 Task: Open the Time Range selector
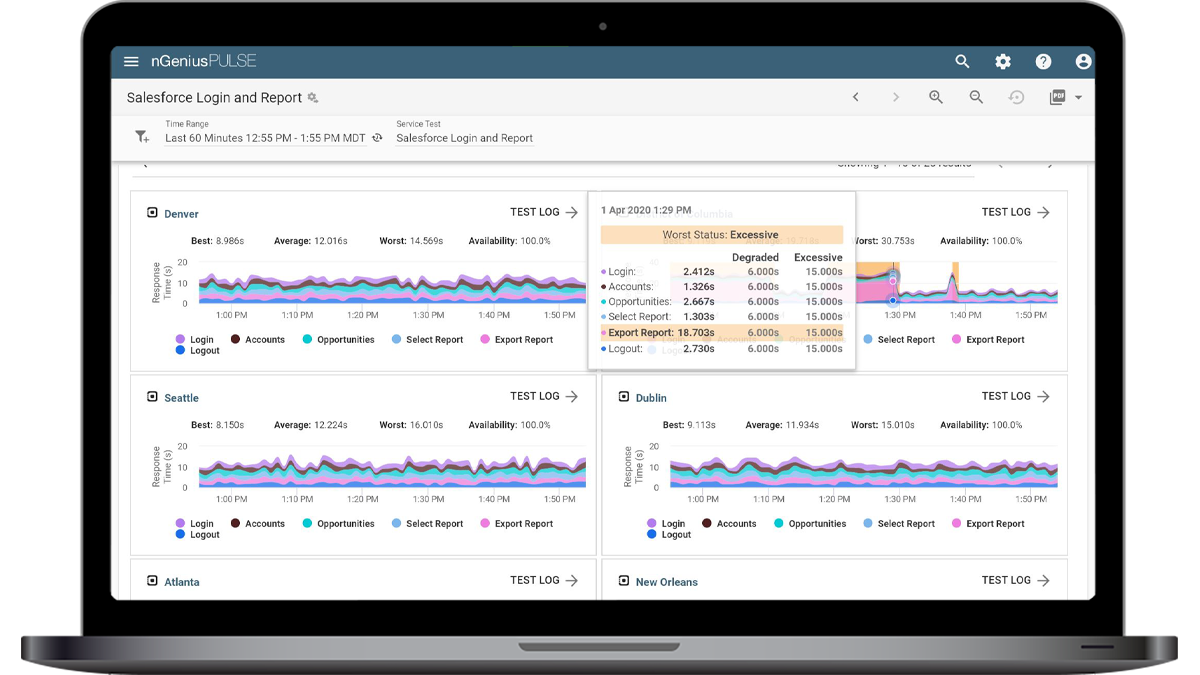coord(265,138)
